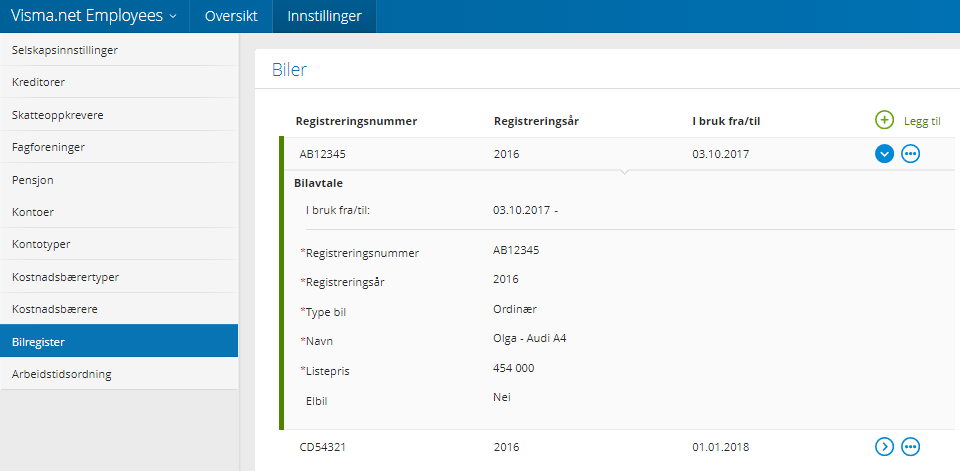The width and height of the screenshot is (960, 471).
Task: Click the 454 000 list price value
Action: coord(514,368)
